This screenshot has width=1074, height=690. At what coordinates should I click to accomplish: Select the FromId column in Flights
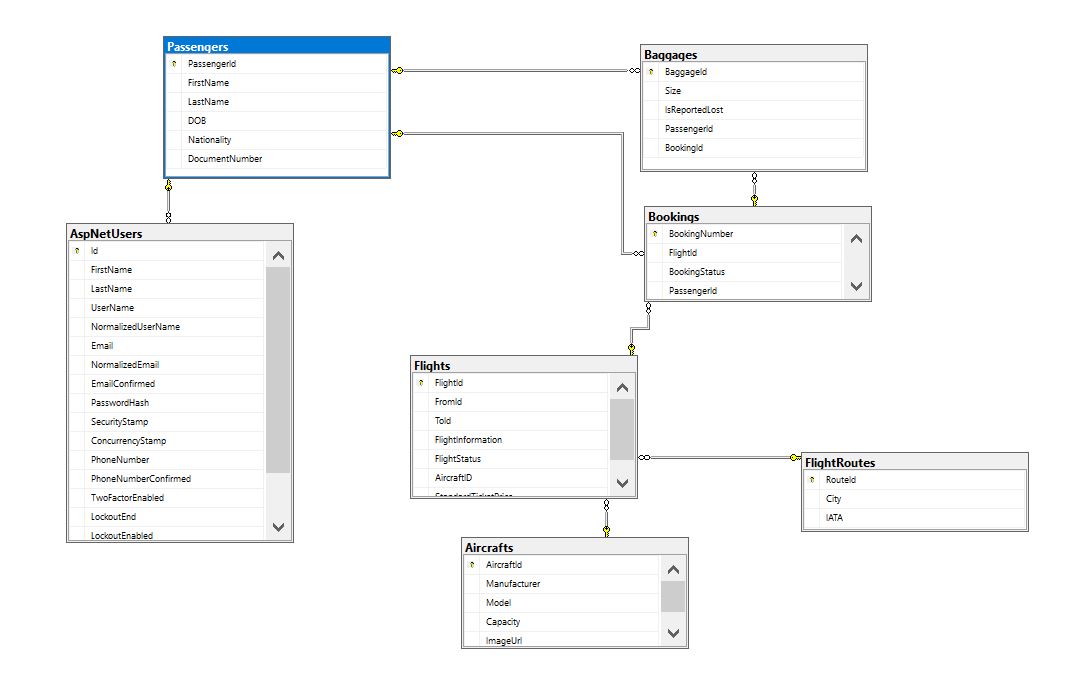(x=511, y=402)
